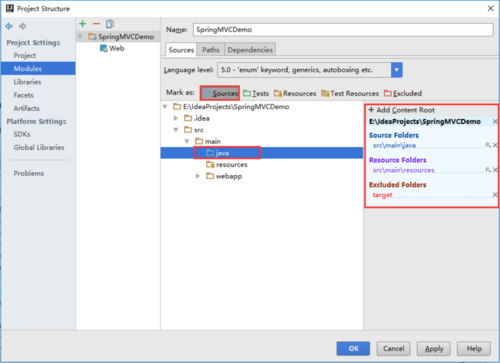Edit properties of src\main\resources folder

(x=488, y=170)
